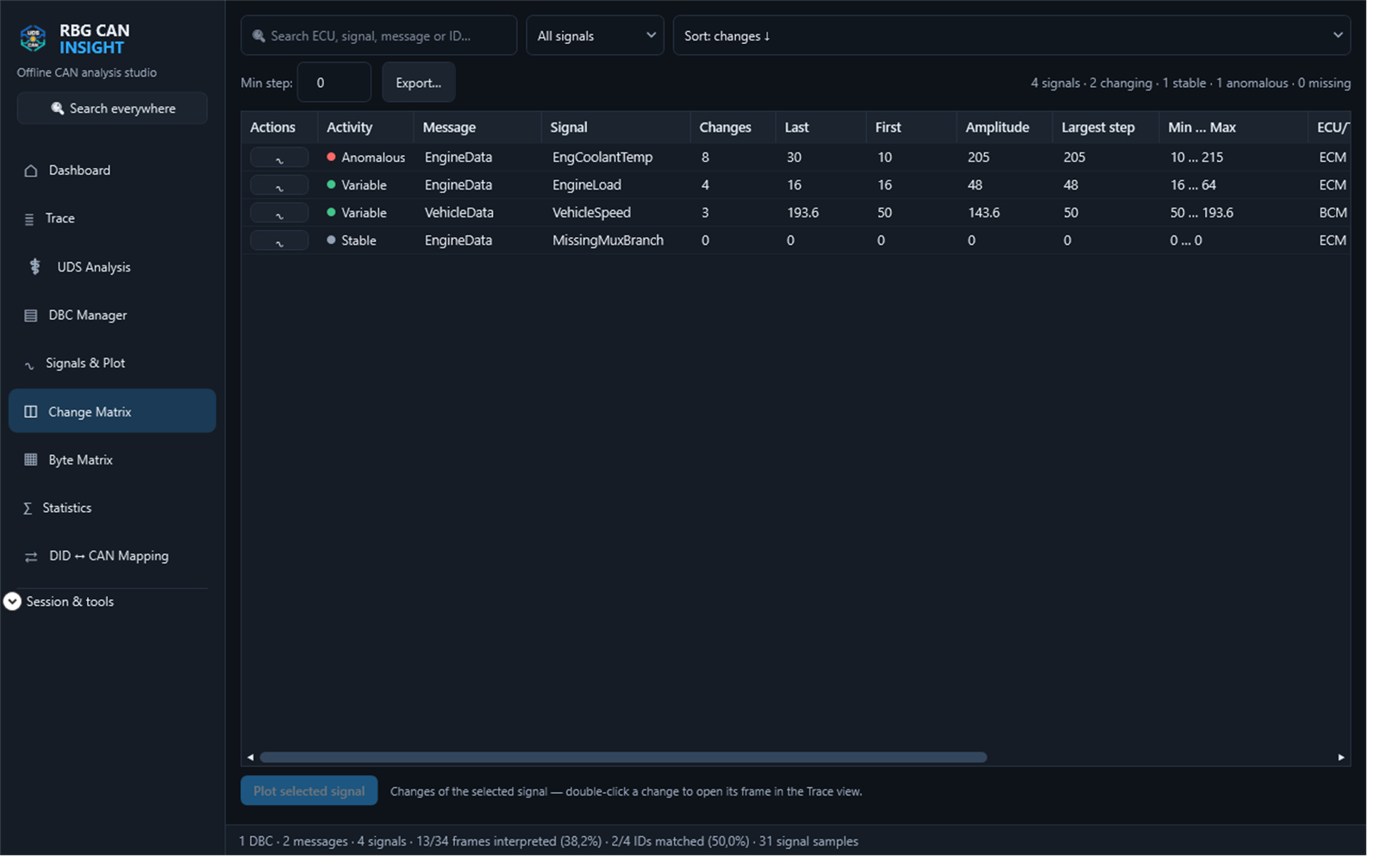The height and width of the screenshot is (868, 1379).
Task: Select the Change Matrix sidebar icon
Action: (x=31, y=413)
